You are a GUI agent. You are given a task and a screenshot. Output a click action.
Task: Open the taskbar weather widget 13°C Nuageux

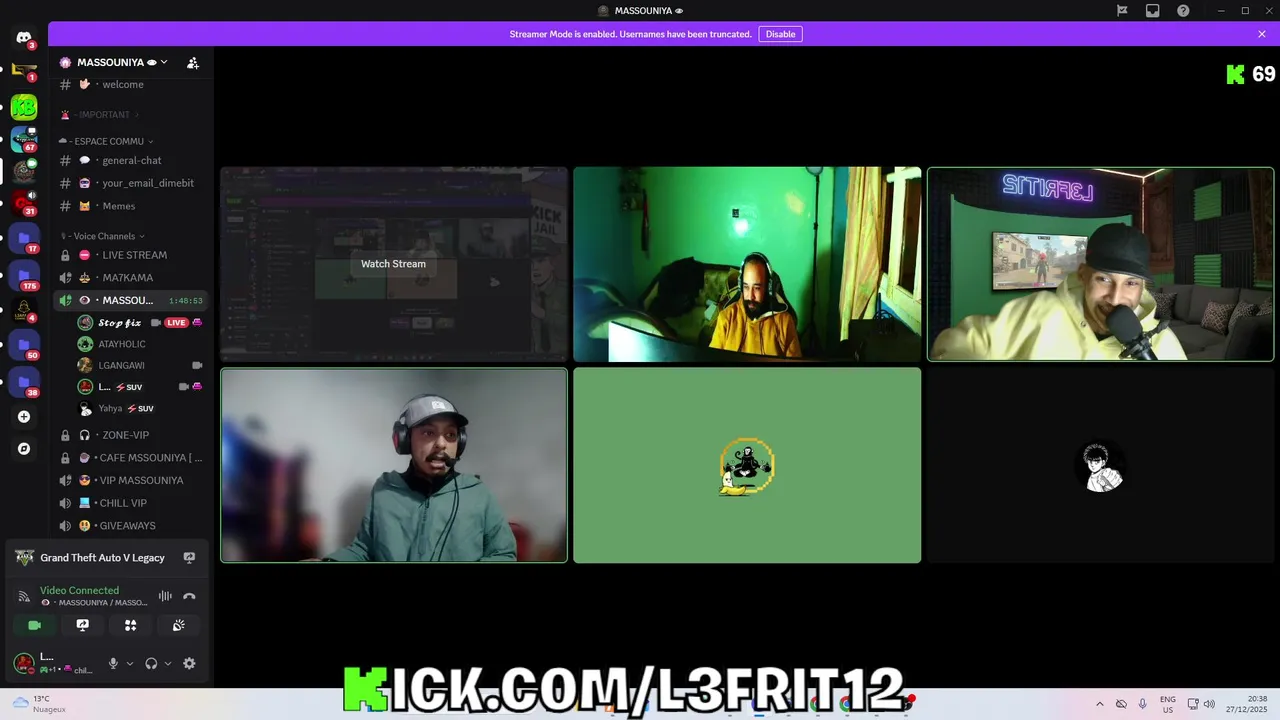40,704
